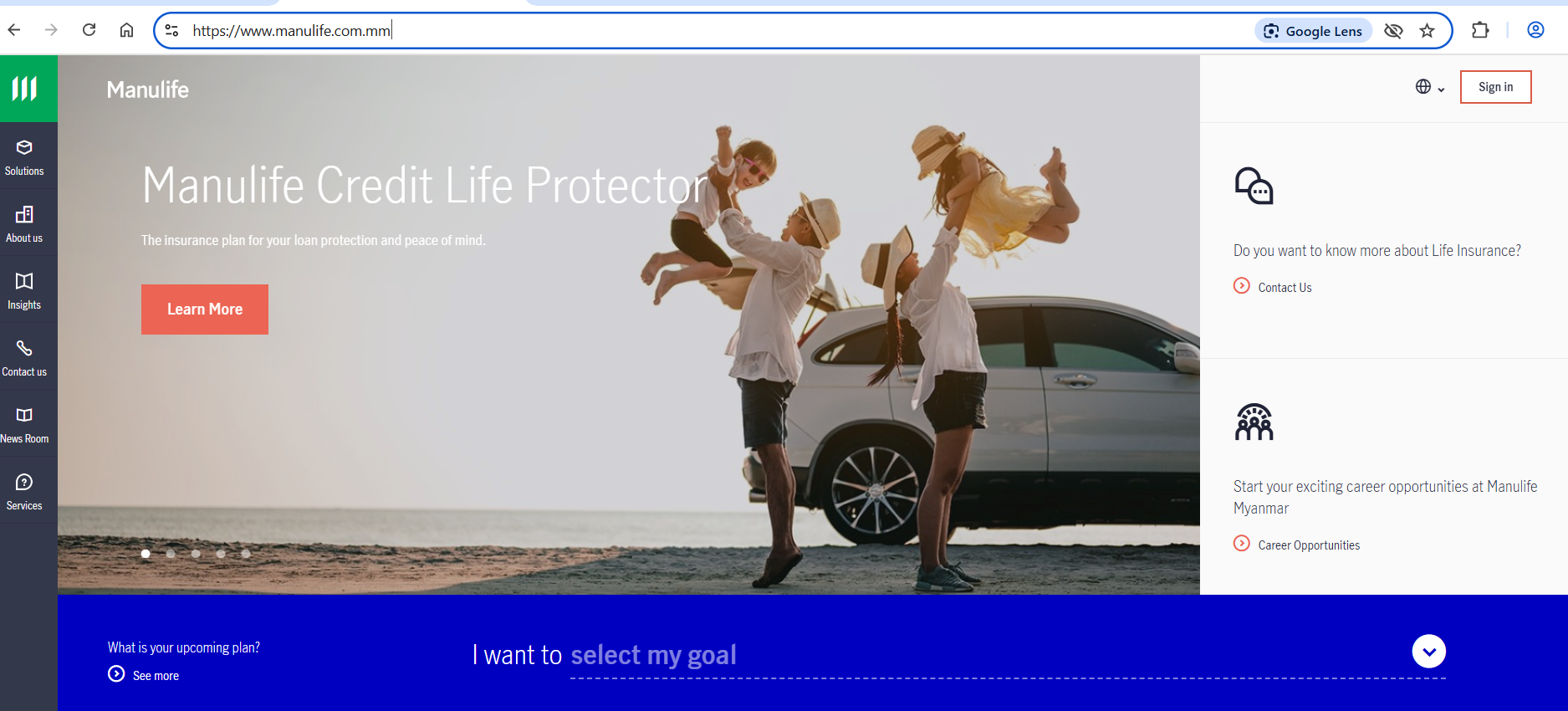Bookmark the page with star icon

pyautogui.click(x=1427, y=31)
